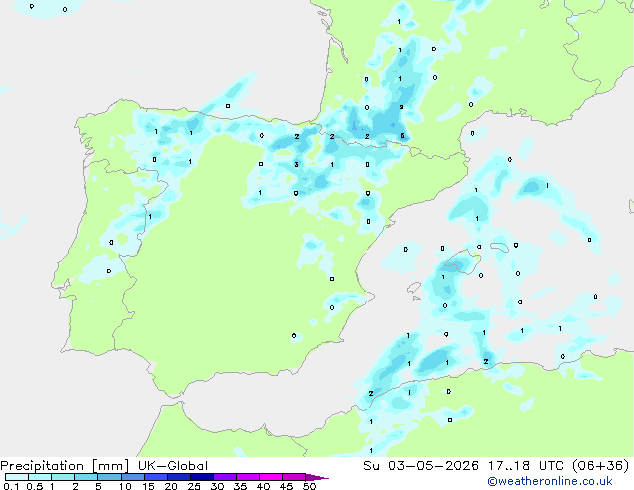The height and width of the screenshot is (490, 634).
Task: Click legend label '20'
Action: point(171,486)
